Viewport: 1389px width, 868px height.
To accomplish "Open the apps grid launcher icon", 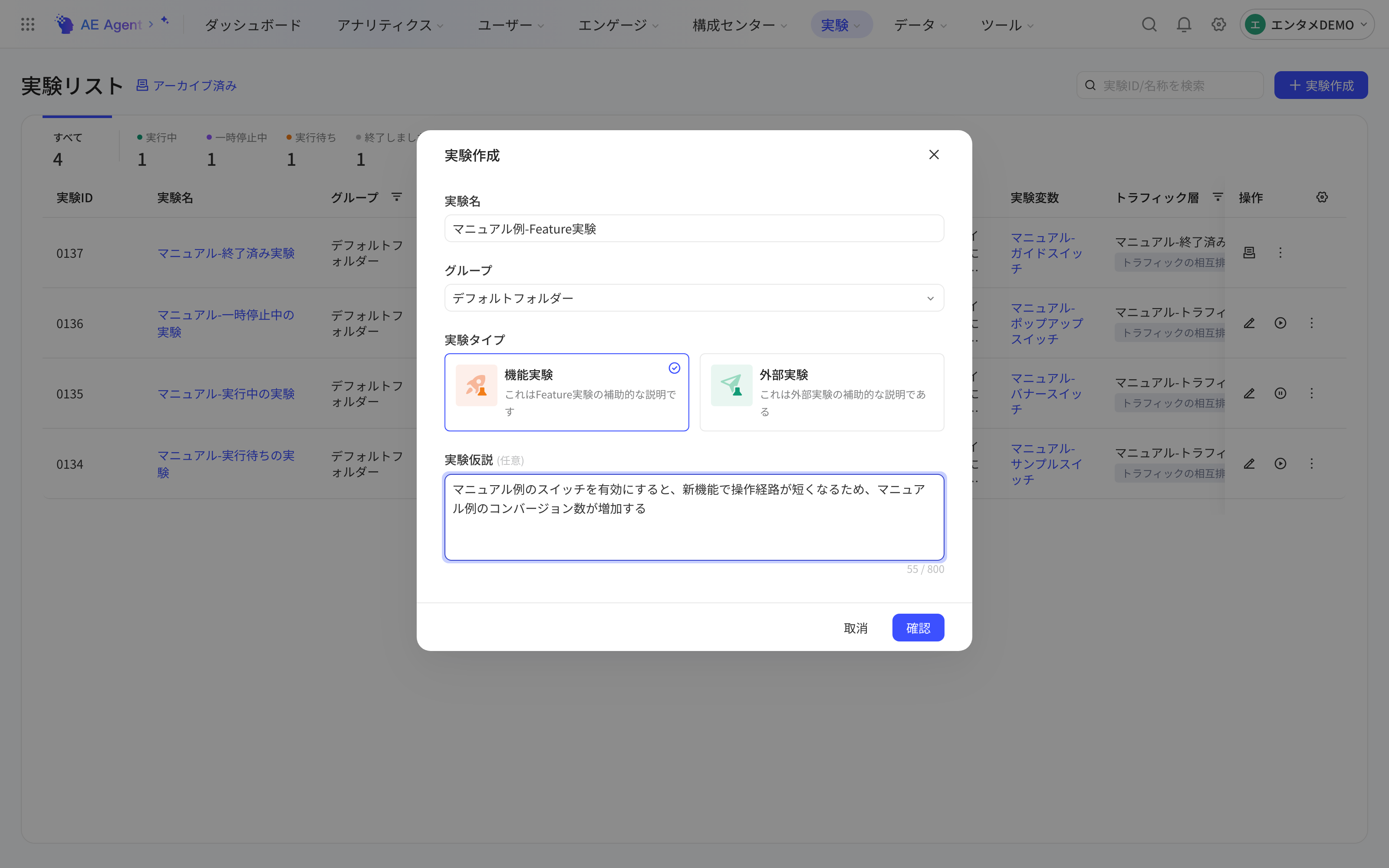I will coord(27,25).
